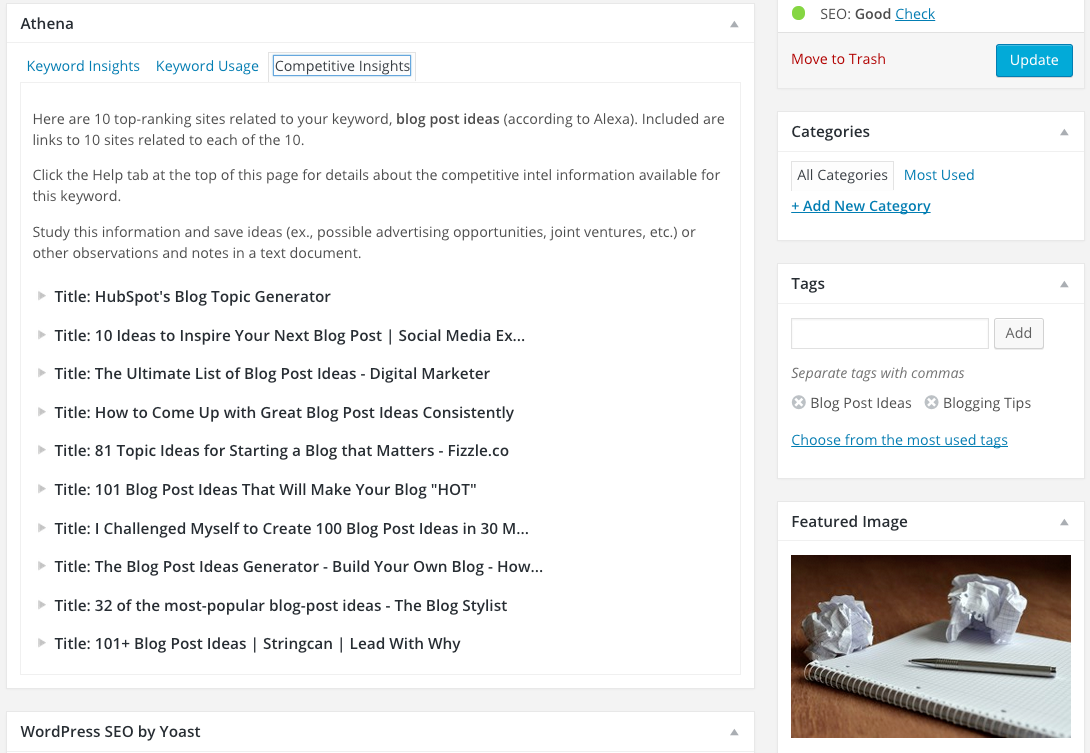Collapse the Athena panel arrow
The image size is (1090, 753).
coord(734,24)
